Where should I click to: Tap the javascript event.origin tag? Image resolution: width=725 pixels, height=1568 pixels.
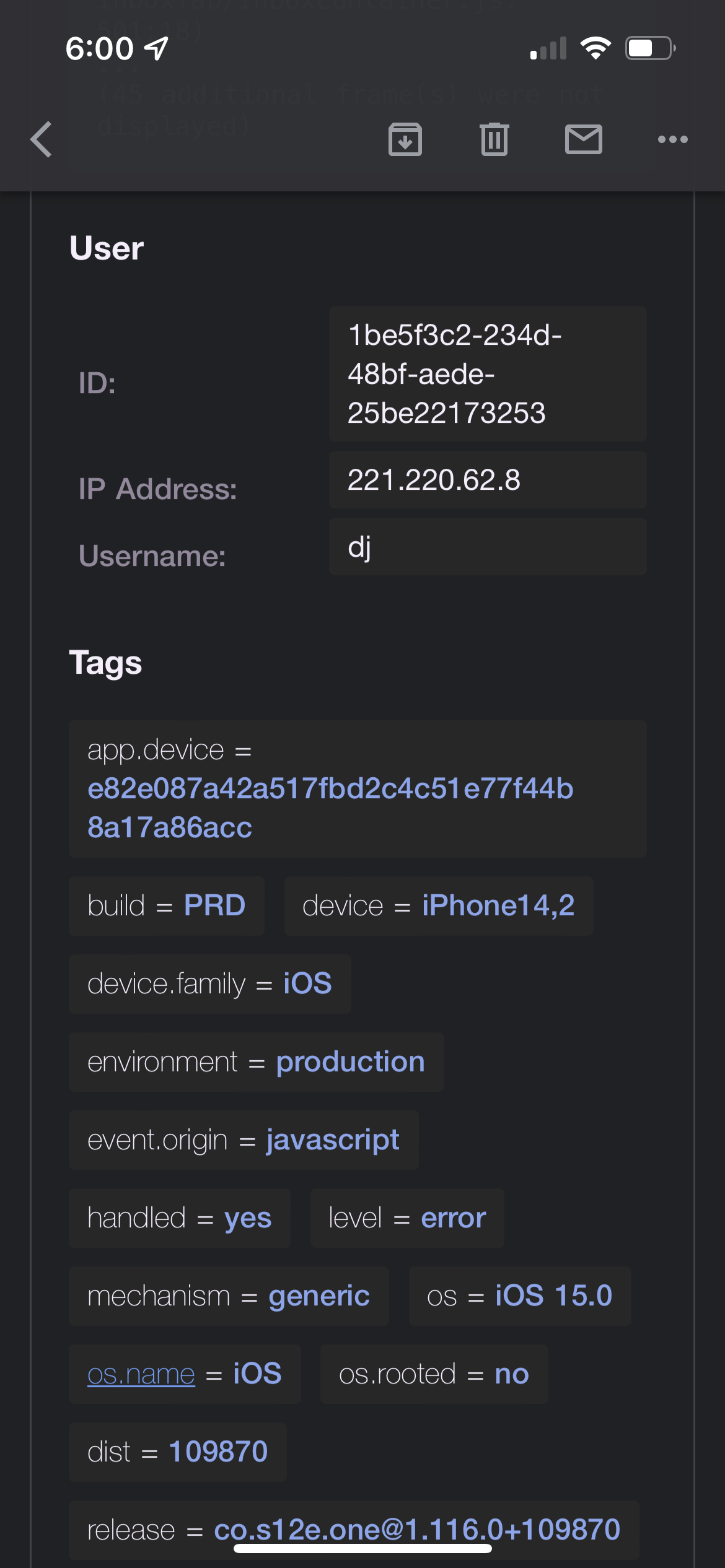coord(333,1140)
